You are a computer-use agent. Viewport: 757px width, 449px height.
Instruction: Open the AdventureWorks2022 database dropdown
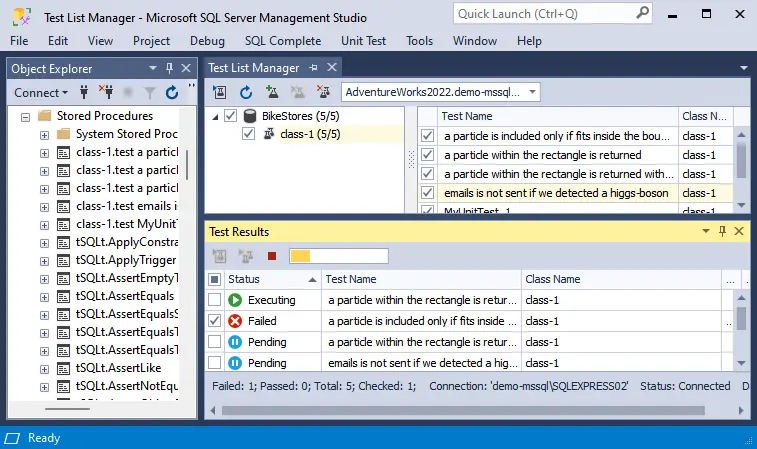pos(532,92)
